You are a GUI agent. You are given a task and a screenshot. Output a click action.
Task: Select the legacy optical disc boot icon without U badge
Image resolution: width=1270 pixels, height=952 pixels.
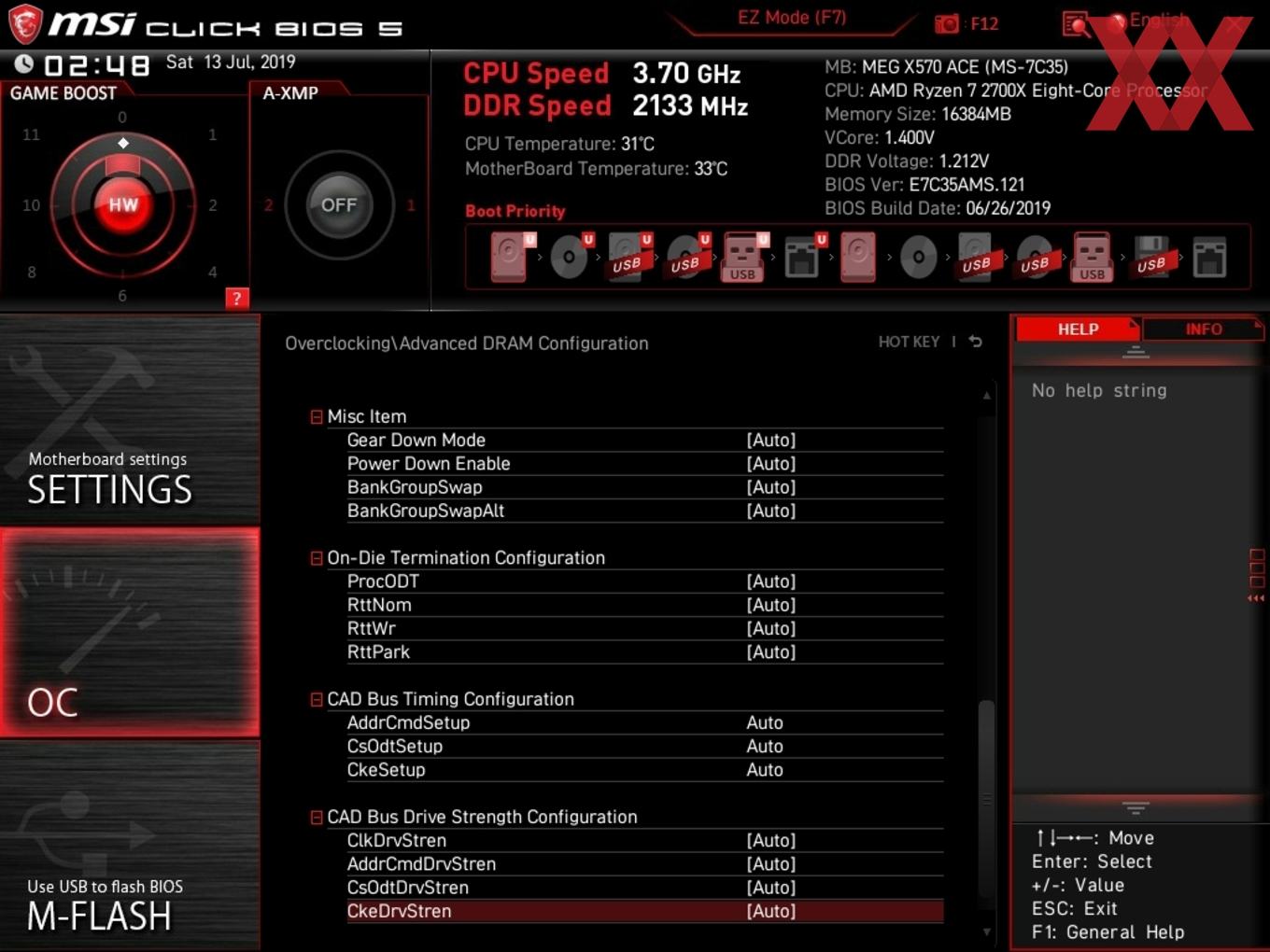[918, 257]
